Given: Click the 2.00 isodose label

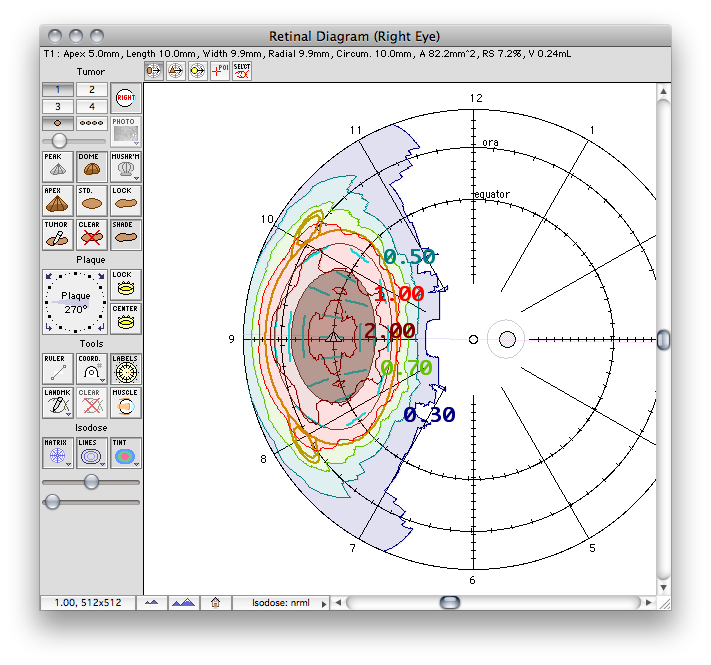Looking at the screenshot, I should tap(390, 331).
